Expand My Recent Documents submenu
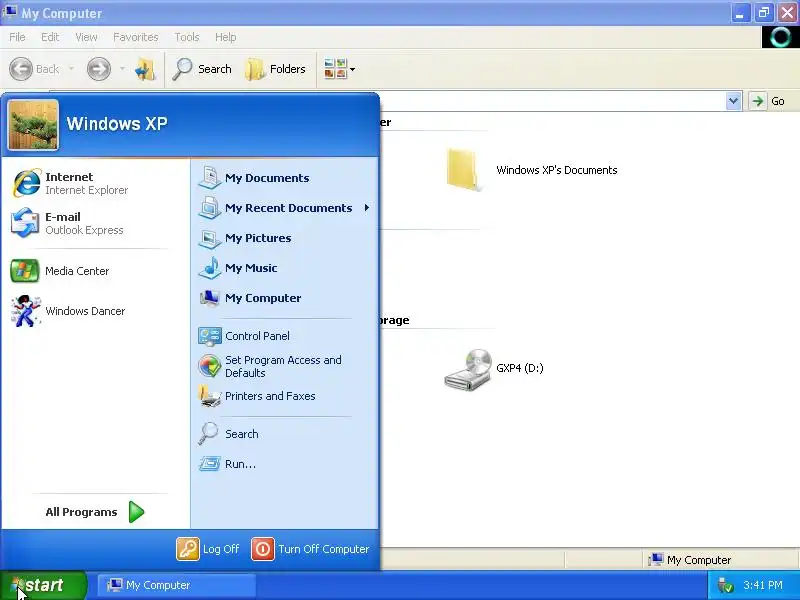This screenshot has width=800, height=600. tap(284, 208)
